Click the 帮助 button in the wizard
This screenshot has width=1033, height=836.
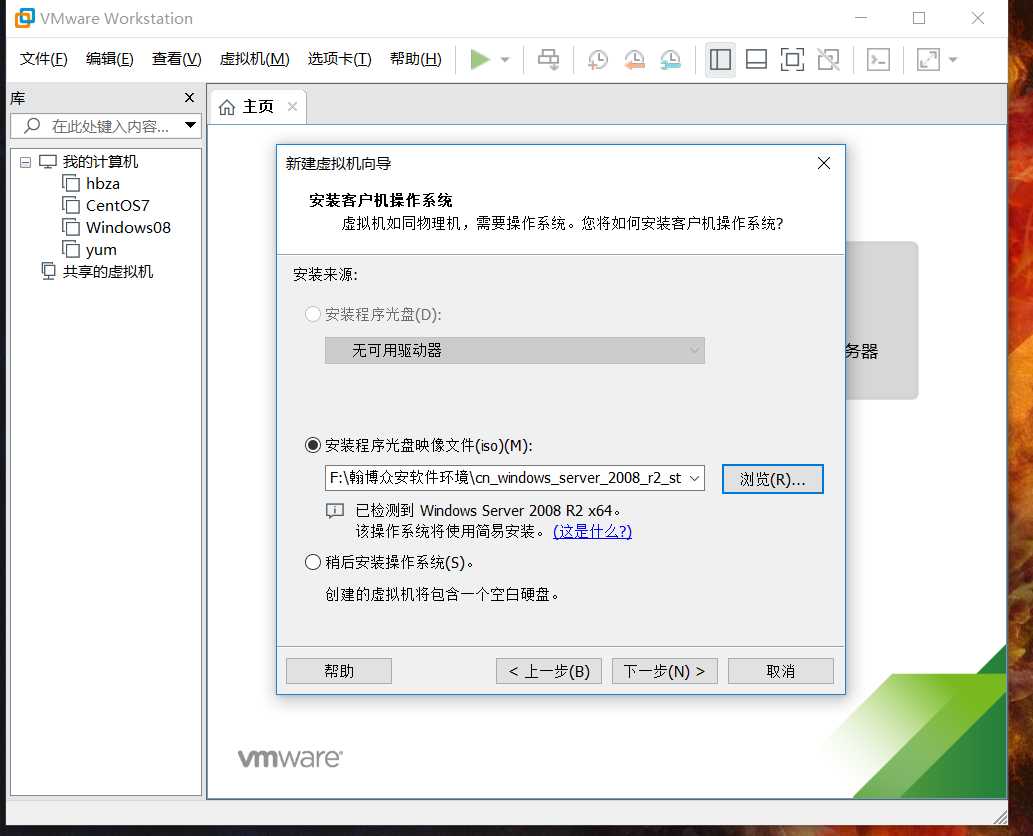click(339, 671)
